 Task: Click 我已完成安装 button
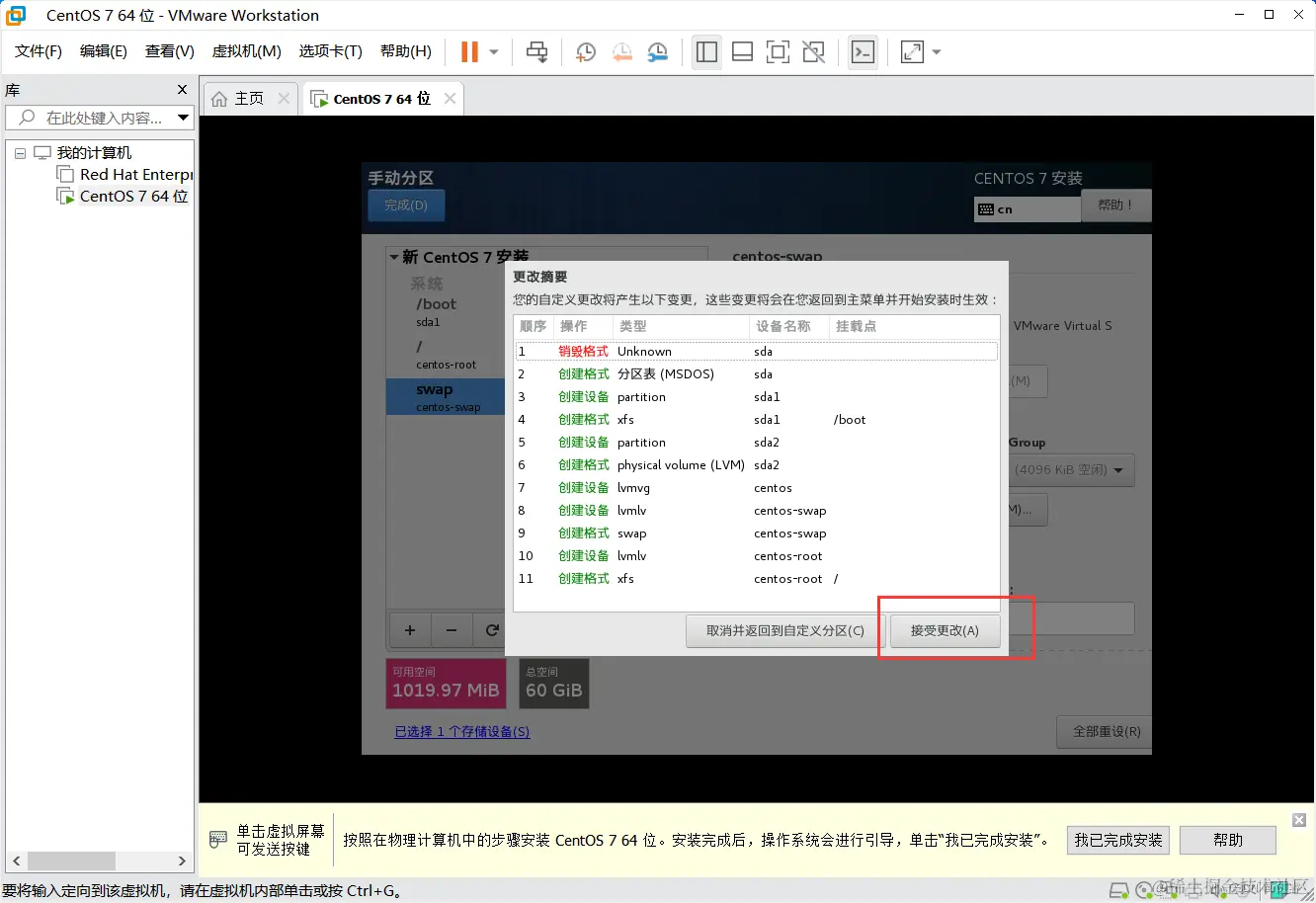(x=1118, y=840)
